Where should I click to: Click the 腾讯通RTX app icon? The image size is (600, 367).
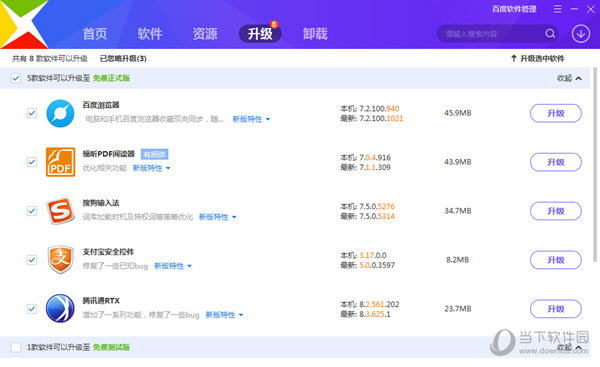click(x=60, y=308)
